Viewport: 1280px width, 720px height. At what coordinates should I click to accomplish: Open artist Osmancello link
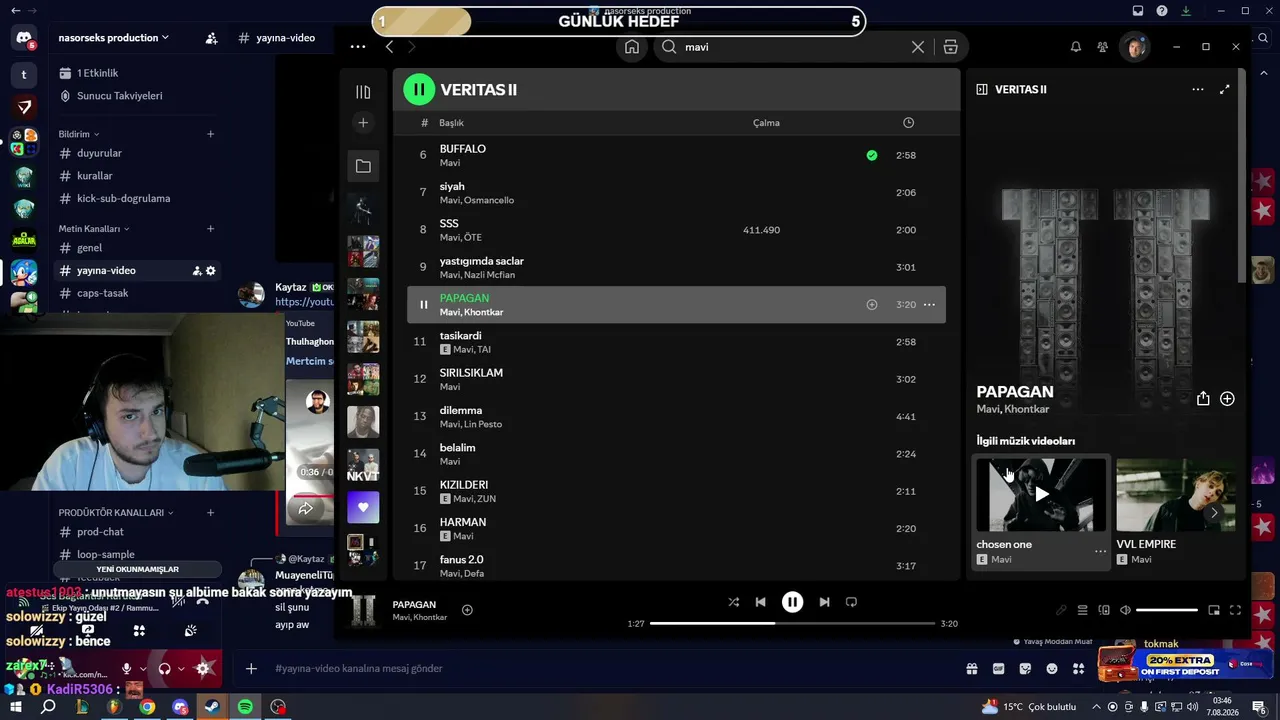click(x=489, y=200)
